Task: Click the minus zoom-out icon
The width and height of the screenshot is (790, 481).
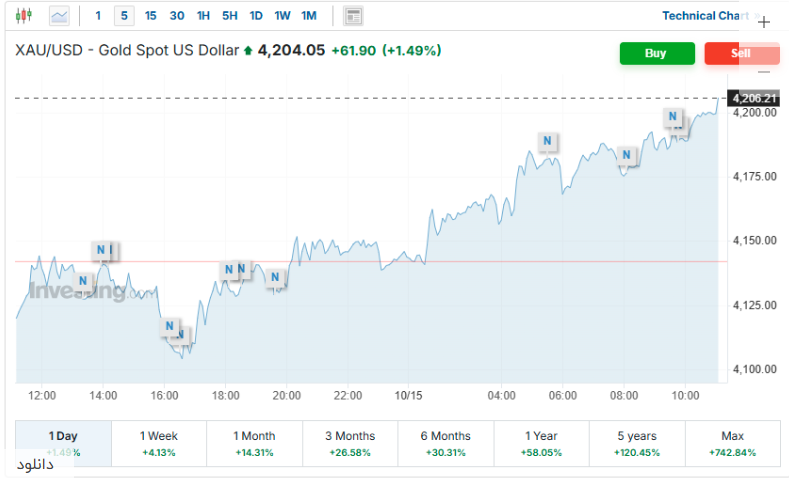Action: [x=765, y=71]
